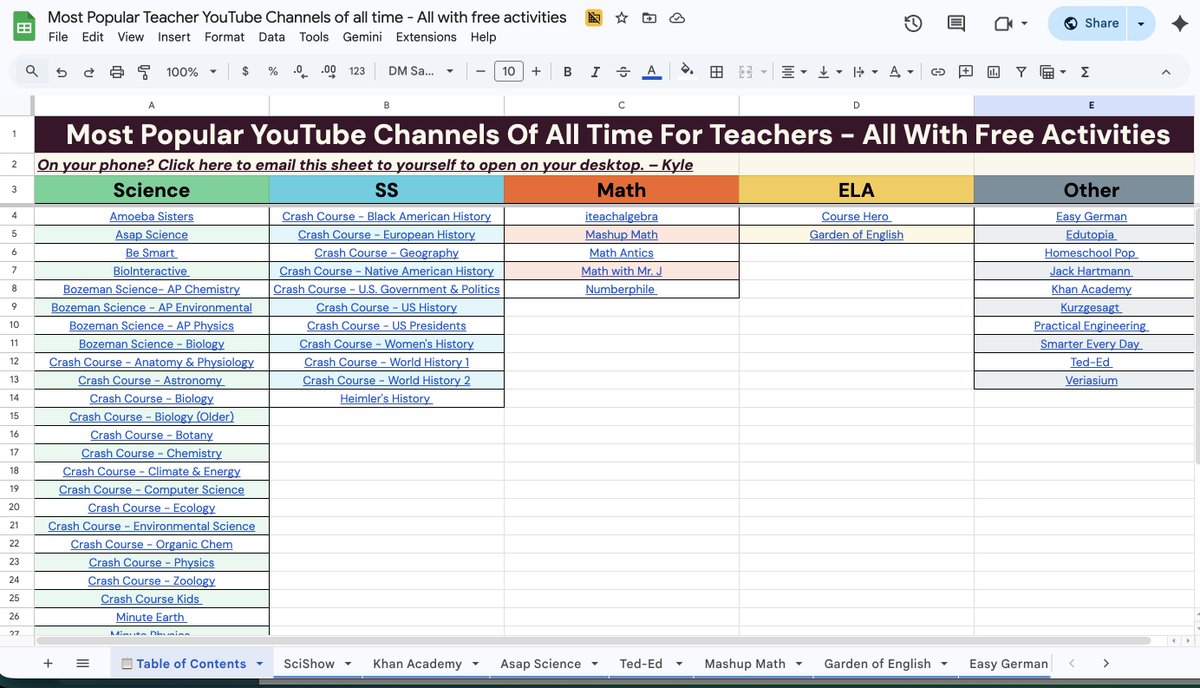Decrease decimal places
1200x688 pixels.
[300, 72]
